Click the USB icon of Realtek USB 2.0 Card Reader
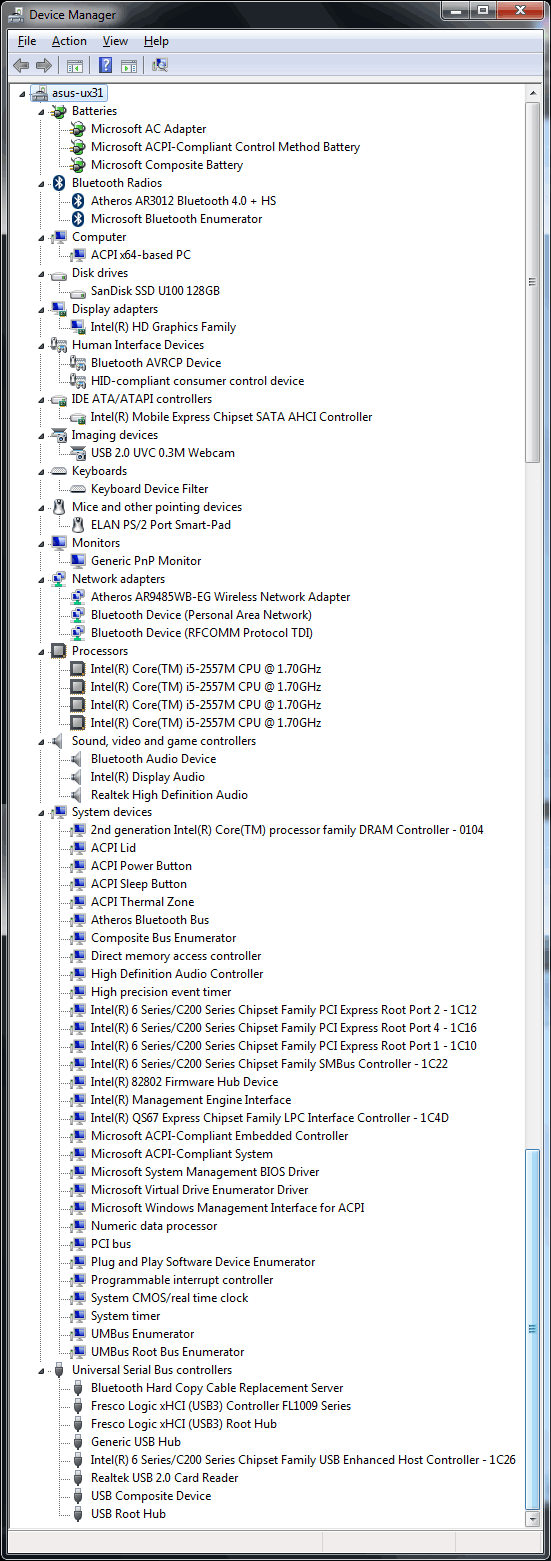The height and width of the screenshot is (1561, 551). (x=78, y=1478)
